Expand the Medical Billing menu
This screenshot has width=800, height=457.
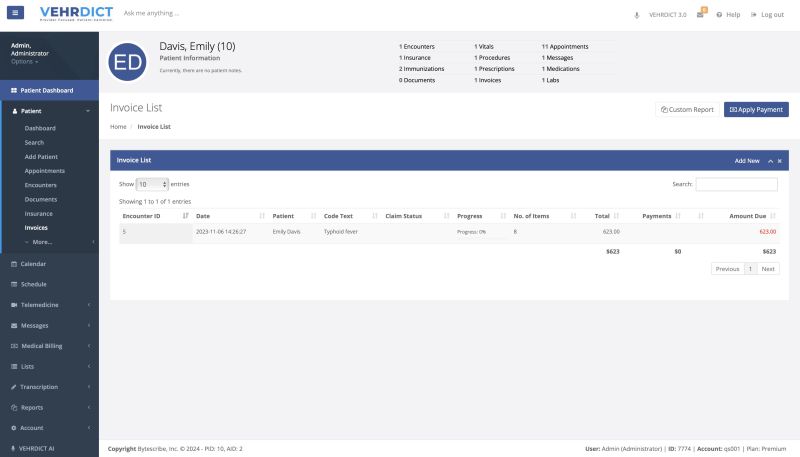(41, 345)
